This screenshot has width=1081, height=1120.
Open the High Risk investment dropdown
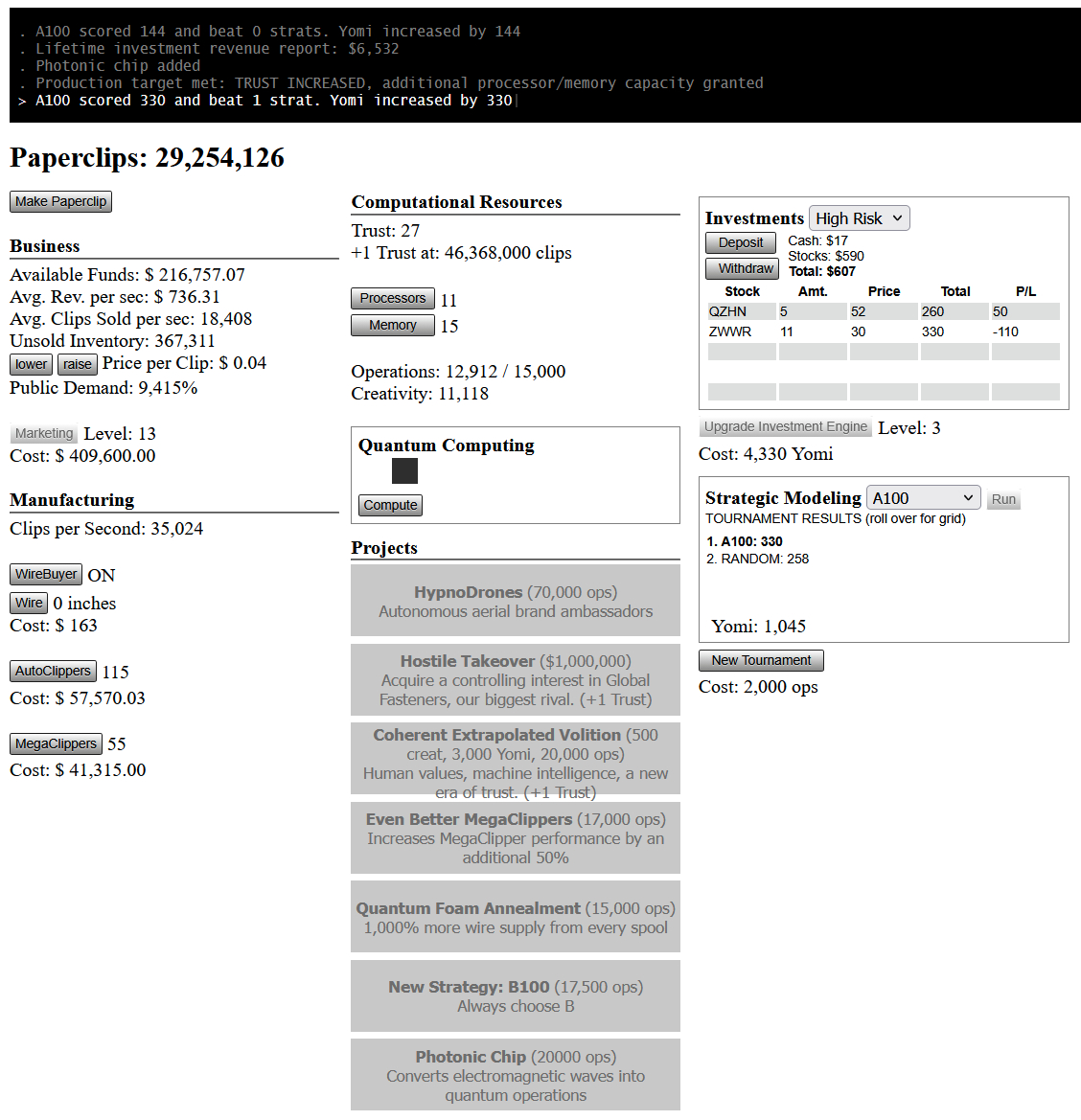coord(859,218)
